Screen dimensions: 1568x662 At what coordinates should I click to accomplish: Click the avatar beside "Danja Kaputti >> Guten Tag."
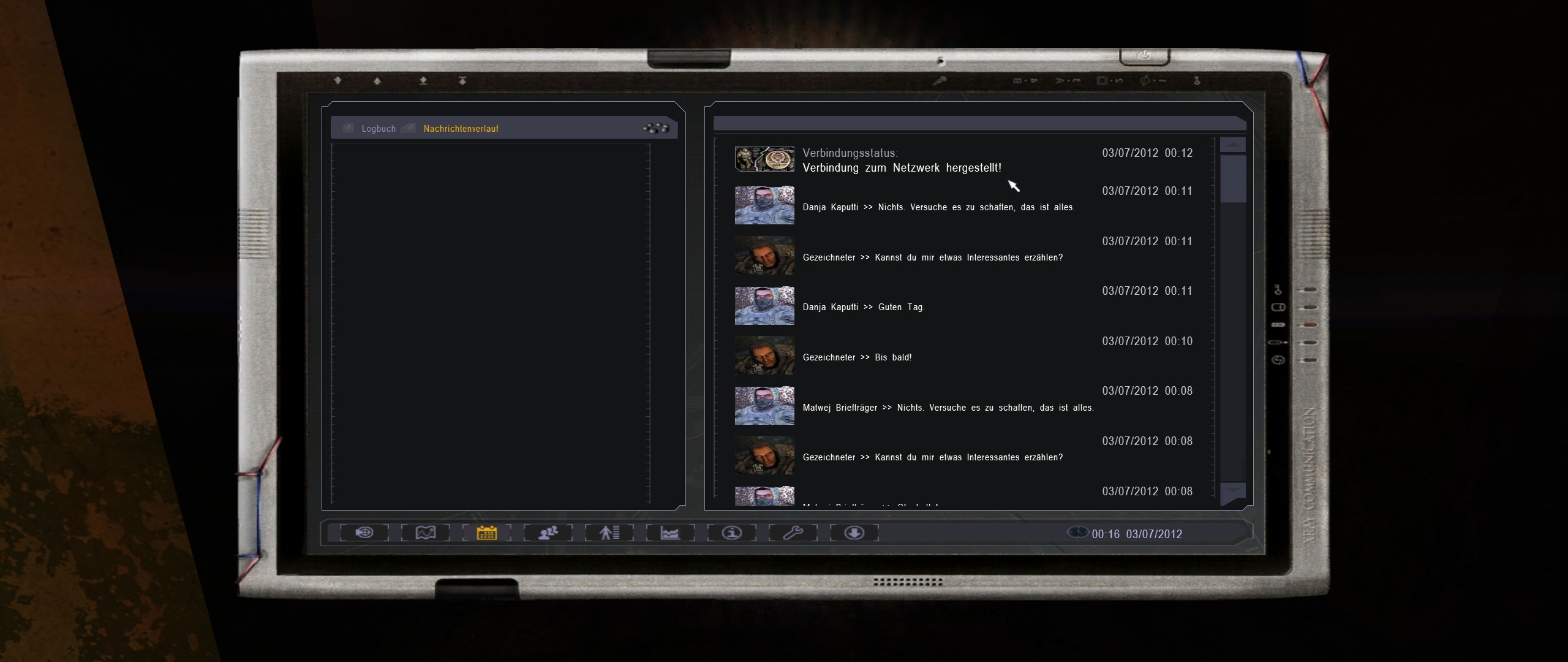(x=764, y=305)
